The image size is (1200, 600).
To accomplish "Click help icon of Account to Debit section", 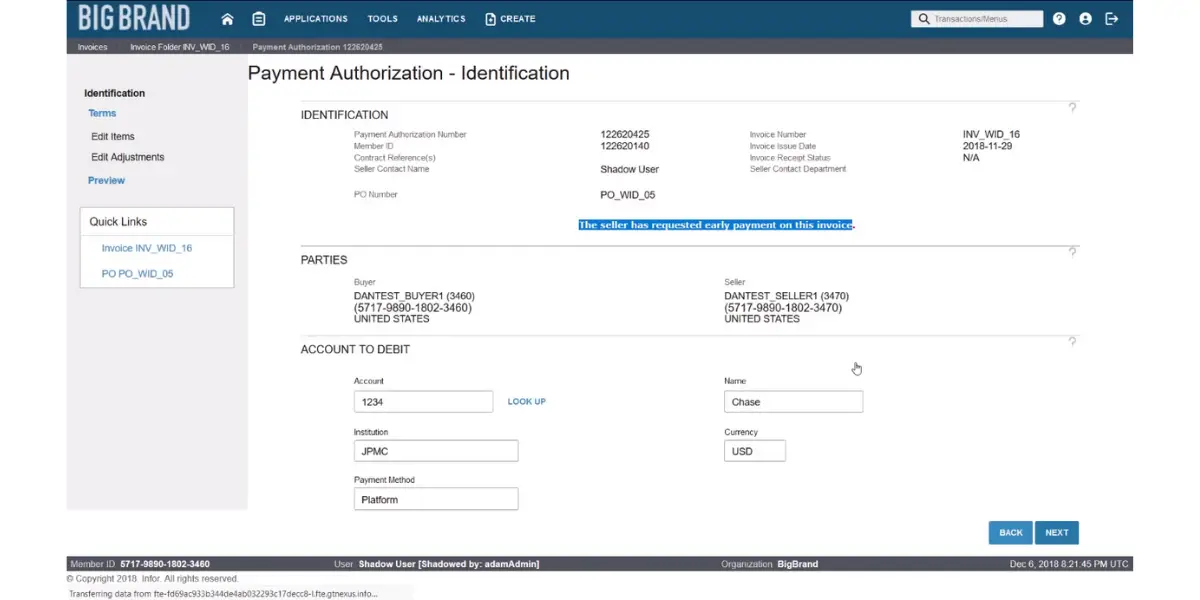I will coord(1072,341).
